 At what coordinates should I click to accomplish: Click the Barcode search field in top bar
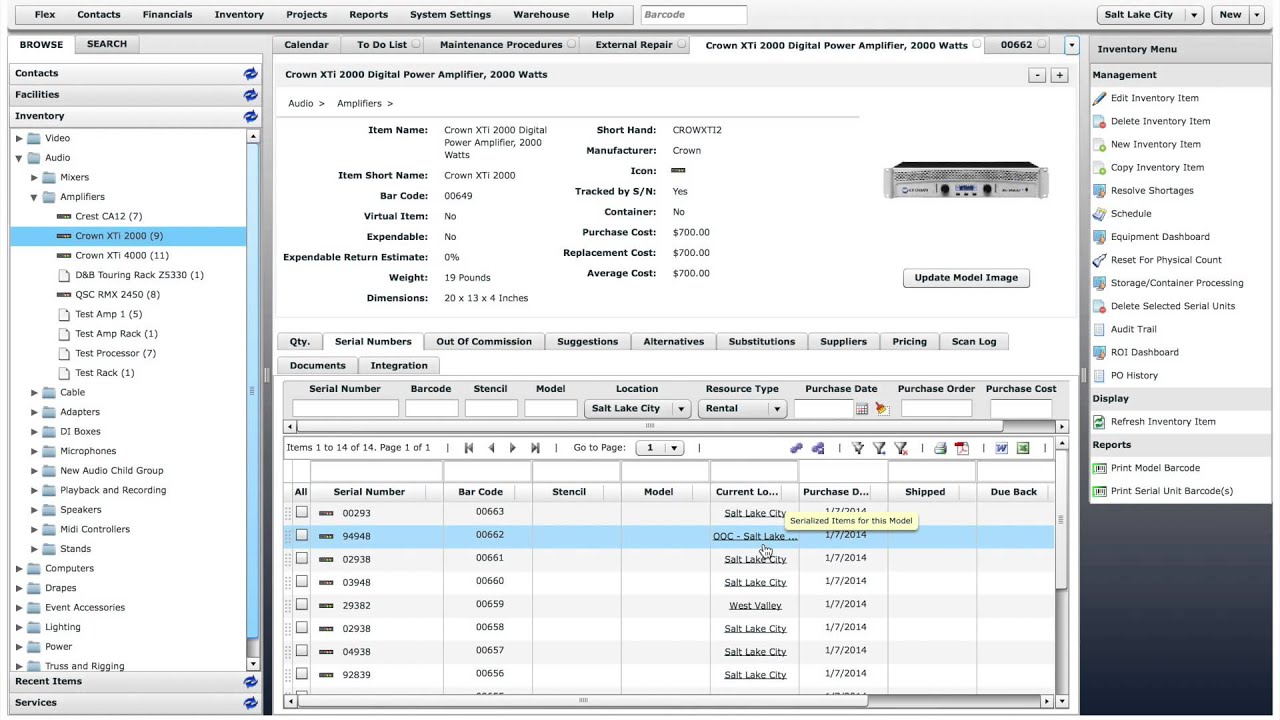coord(694,15)
